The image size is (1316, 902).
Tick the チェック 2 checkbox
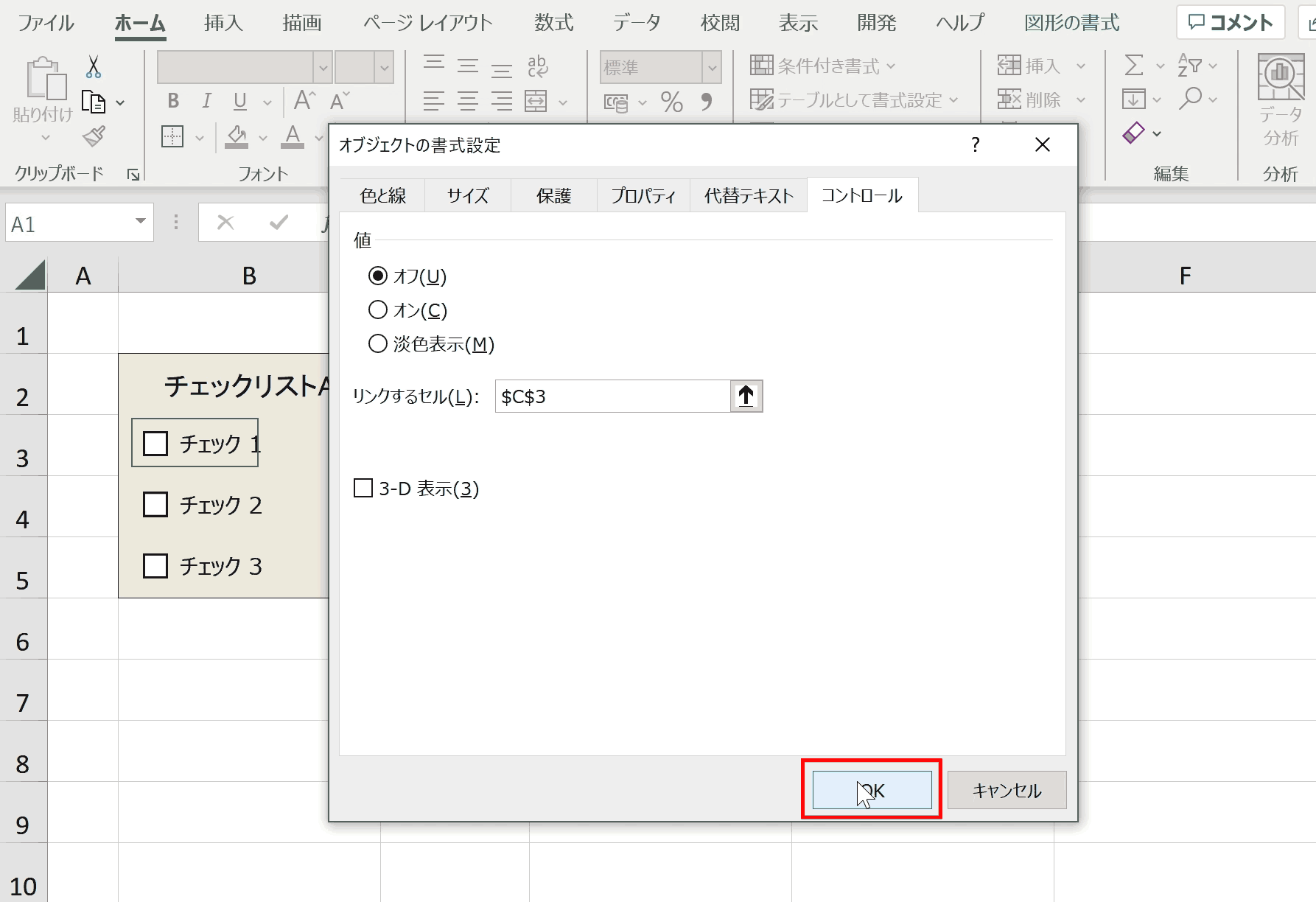(x=155, y=505)
